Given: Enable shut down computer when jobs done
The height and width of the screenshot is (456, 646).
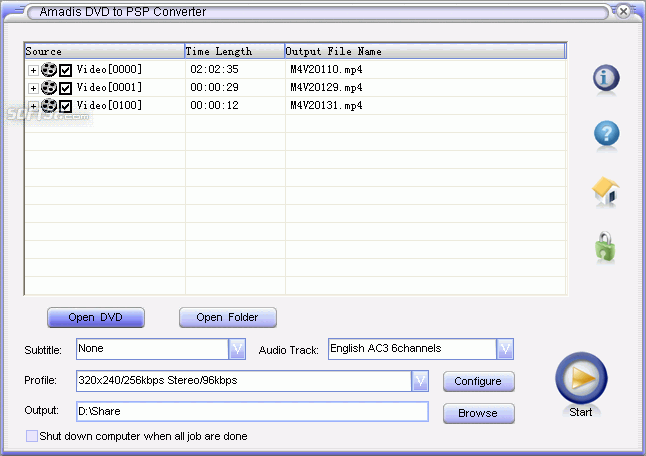Looking at the screenshot, I should (x=32, y=436).
